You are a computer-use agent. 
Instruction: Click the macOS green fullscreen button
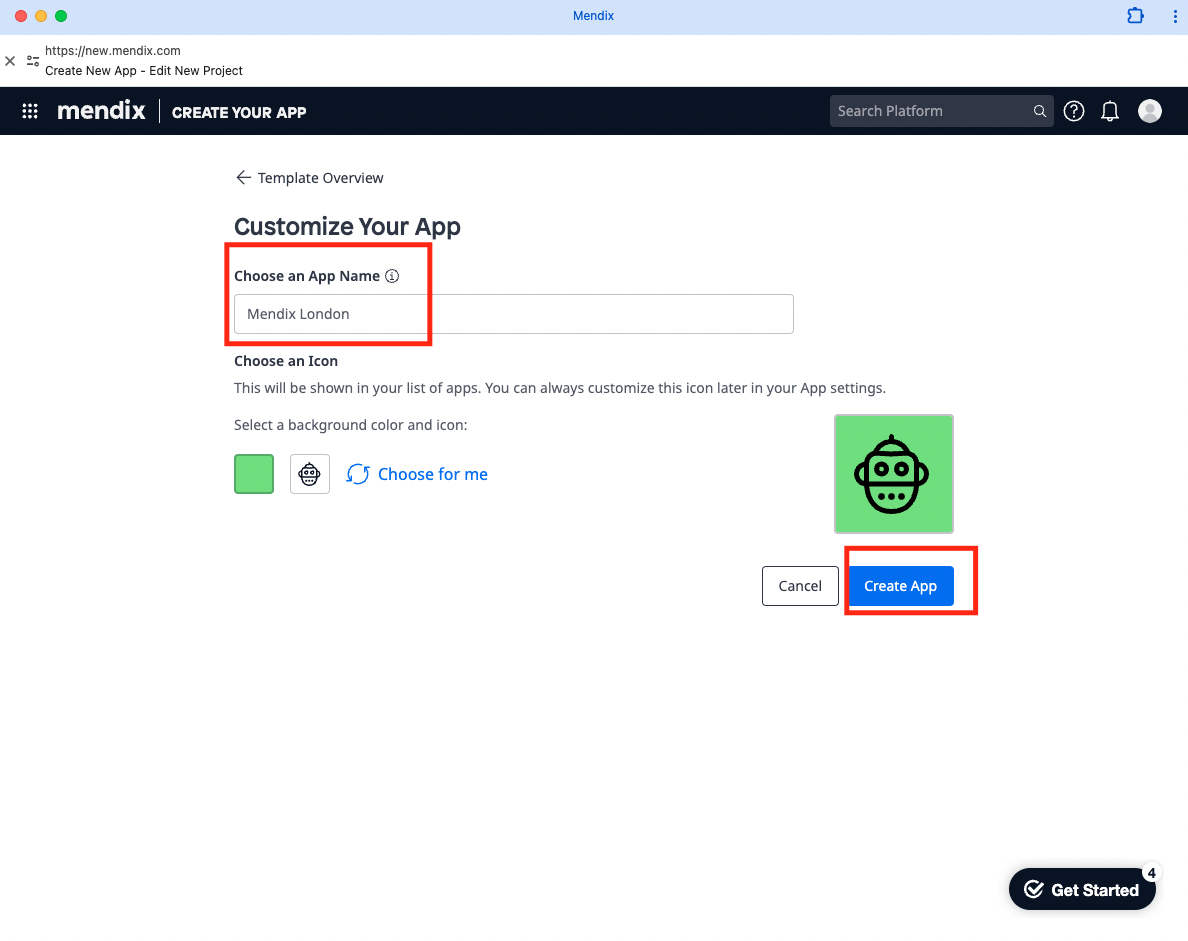[61, 16]
